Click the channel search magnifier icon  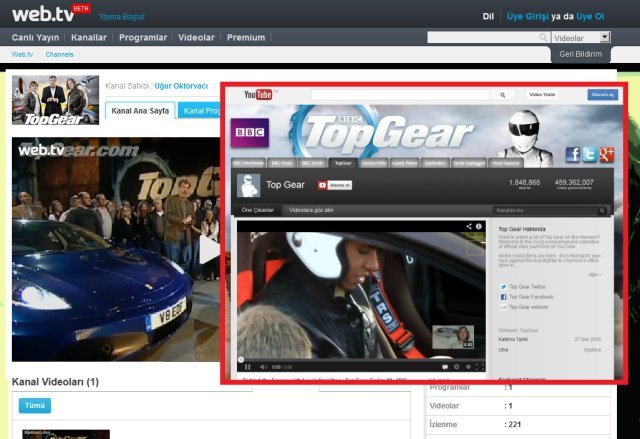[602, 211]
